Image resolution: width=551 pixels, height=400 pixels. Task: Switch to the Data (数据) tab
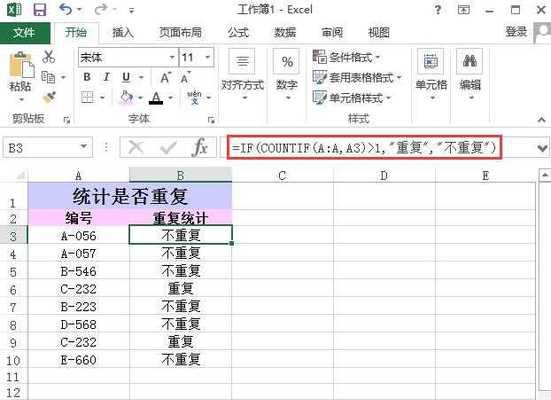click(x=285, y=33)
